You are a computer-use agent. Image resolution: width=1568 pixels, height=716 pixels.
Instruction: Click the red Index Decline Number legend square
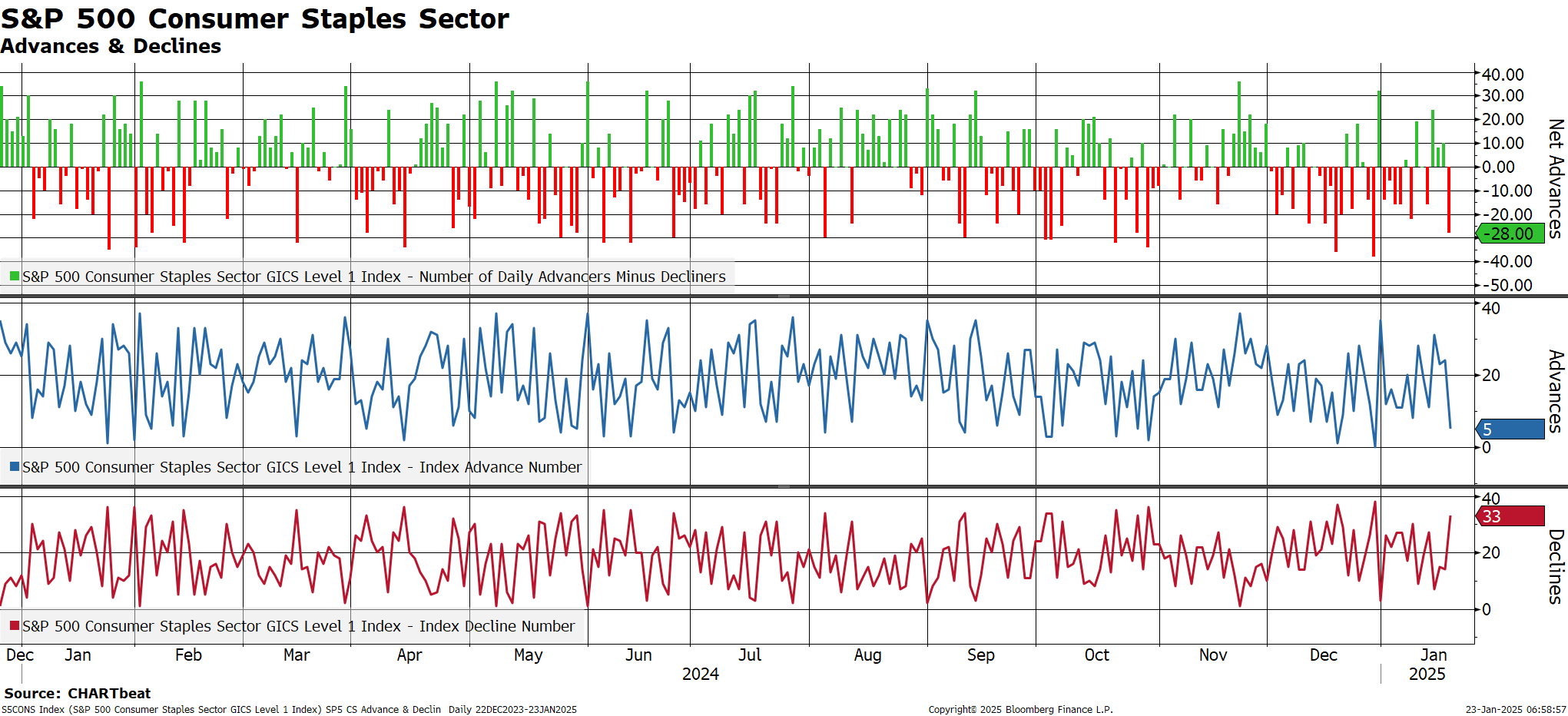coord(15,625)
